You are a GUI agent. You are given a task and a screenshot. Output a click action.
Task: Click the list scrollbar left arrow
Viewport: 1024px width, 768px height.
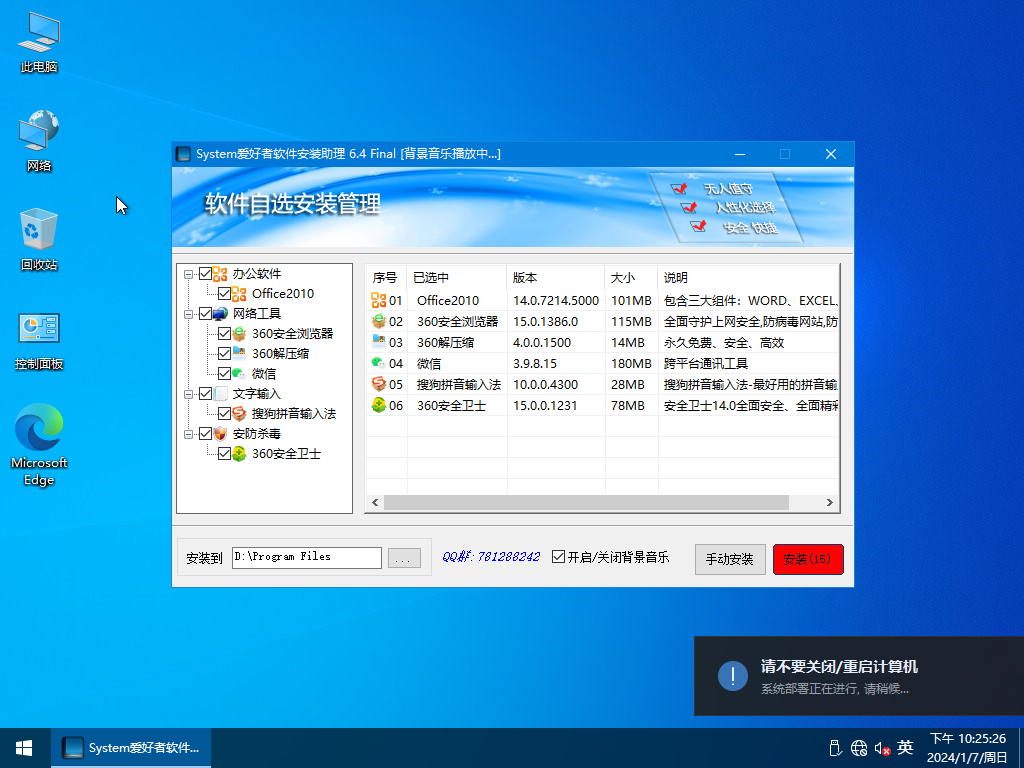375,502
